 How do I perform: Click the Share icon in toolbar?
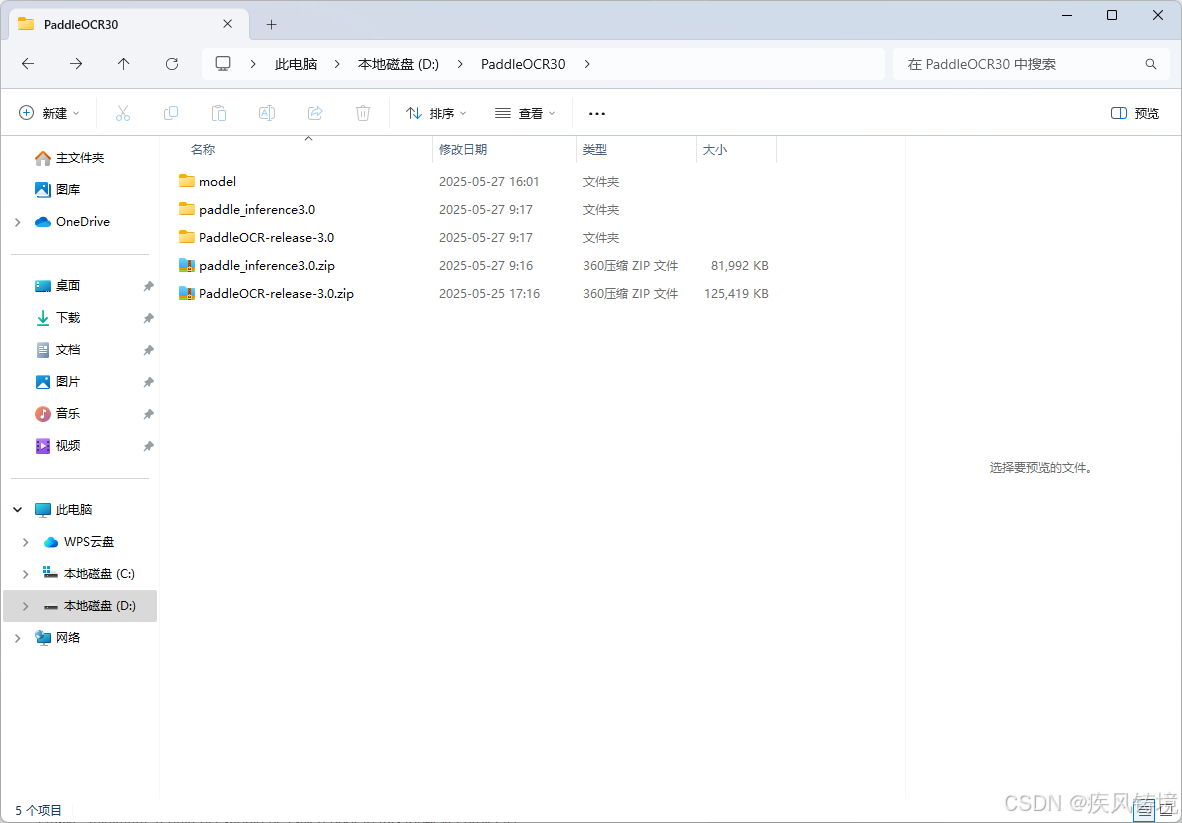pos(315,113)
